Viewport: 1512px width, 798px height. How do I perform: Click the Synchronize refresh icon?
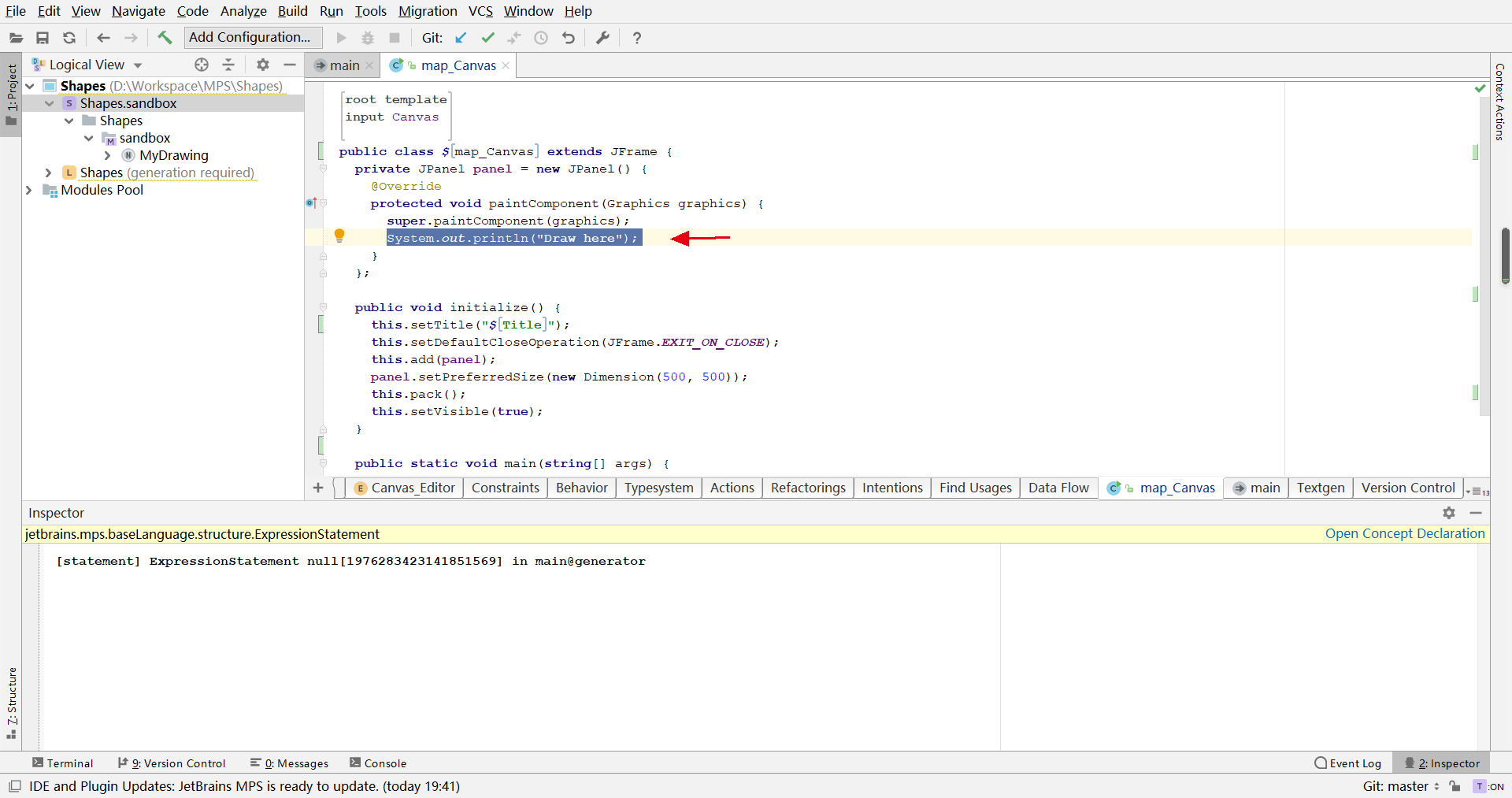click(x=69, y=37)
